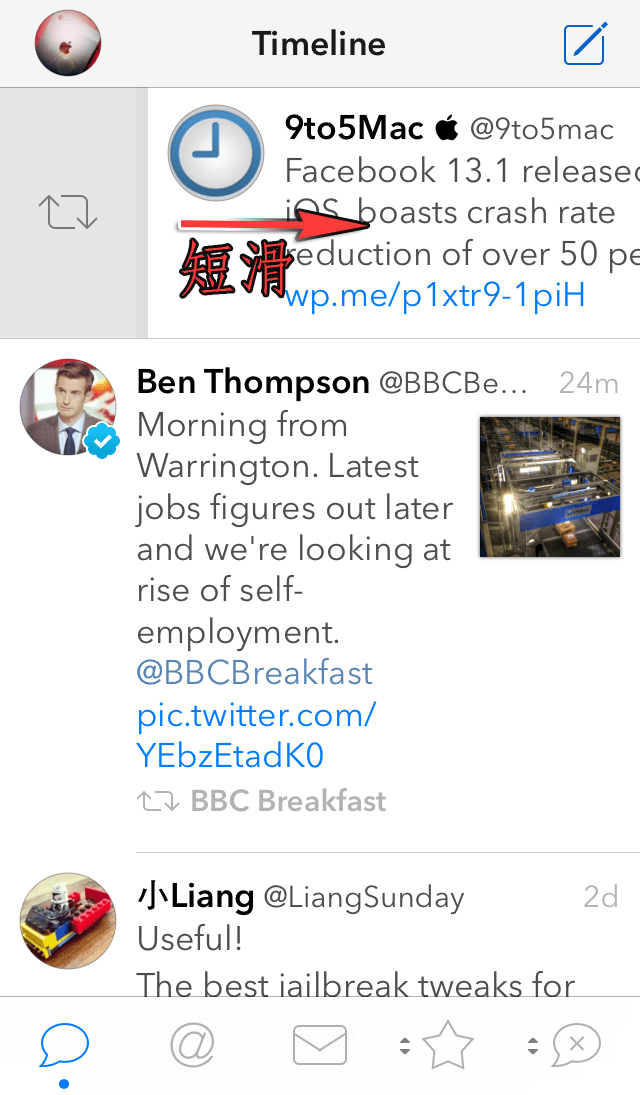Open the Timeline tab speech bubble
The width and height of the screenshot is (640, 1095).
click(x=65, y=1046)
